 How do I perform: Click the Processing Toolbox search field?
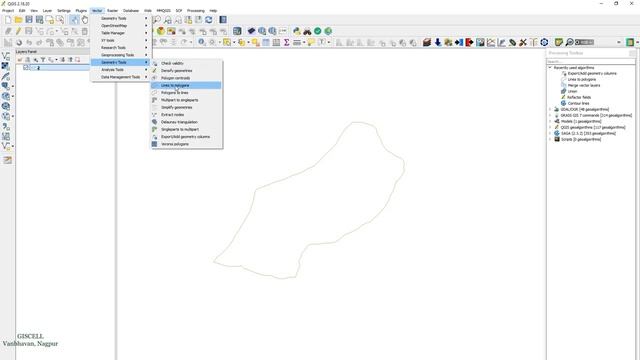click(x=591, y=61)
